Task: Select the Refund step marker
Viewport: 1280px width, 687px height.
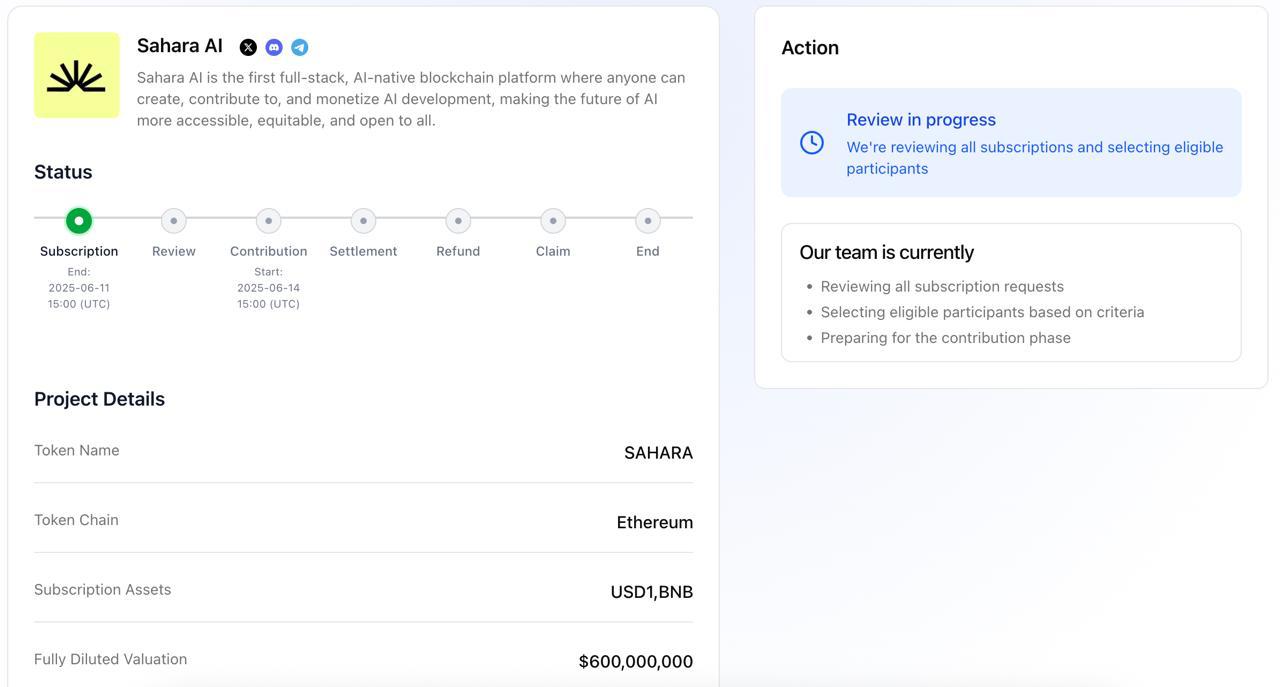Action: [x=458, y=220]
